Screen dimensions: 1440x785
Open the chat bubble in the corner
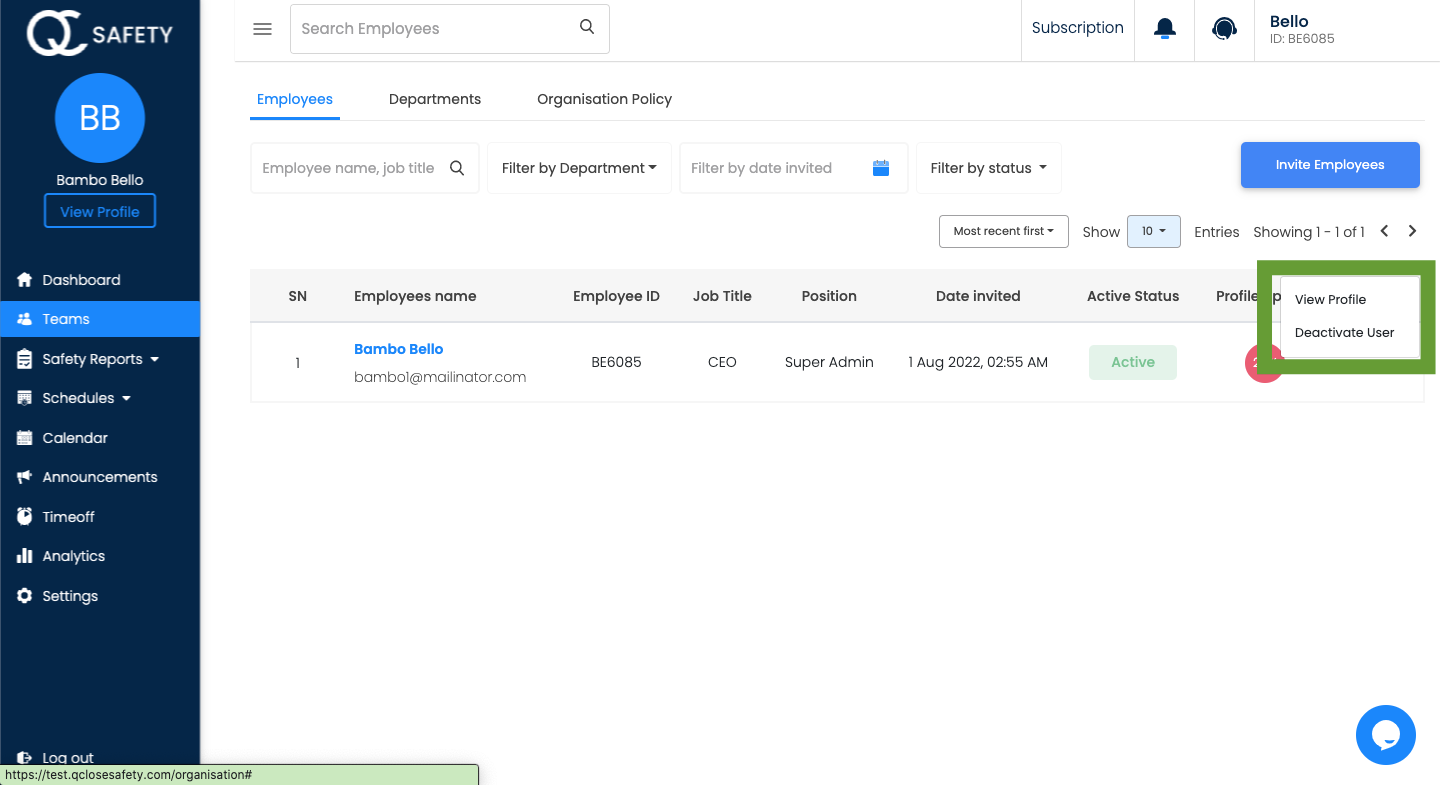pyautogui.click(x=1386, y=735)
